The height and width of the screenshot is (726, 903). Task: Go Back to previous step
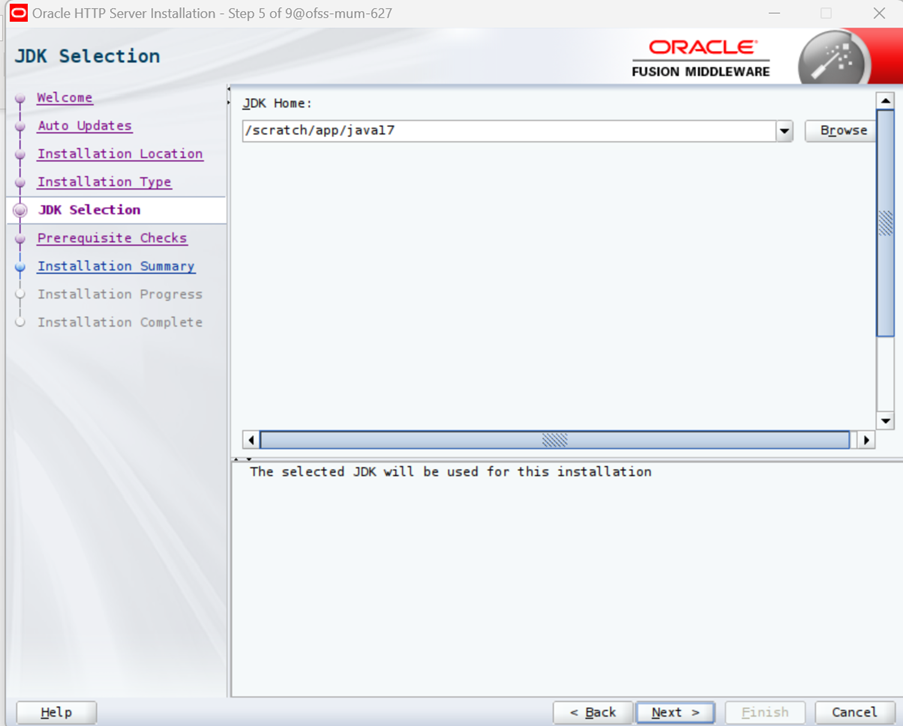tap(593, 713)
